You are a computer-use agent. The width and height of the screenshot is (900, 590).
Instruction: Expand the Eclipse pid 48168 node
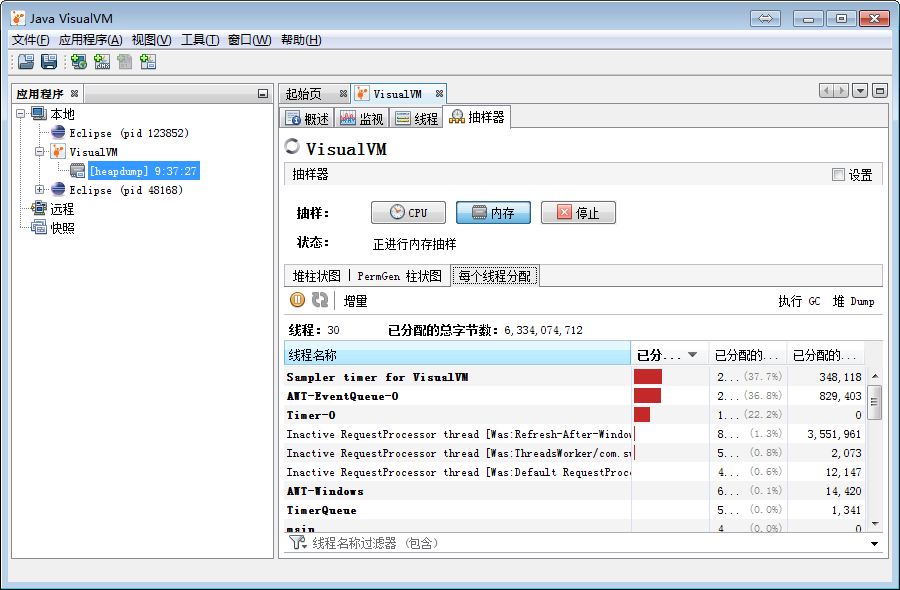(x=40, y=189)
